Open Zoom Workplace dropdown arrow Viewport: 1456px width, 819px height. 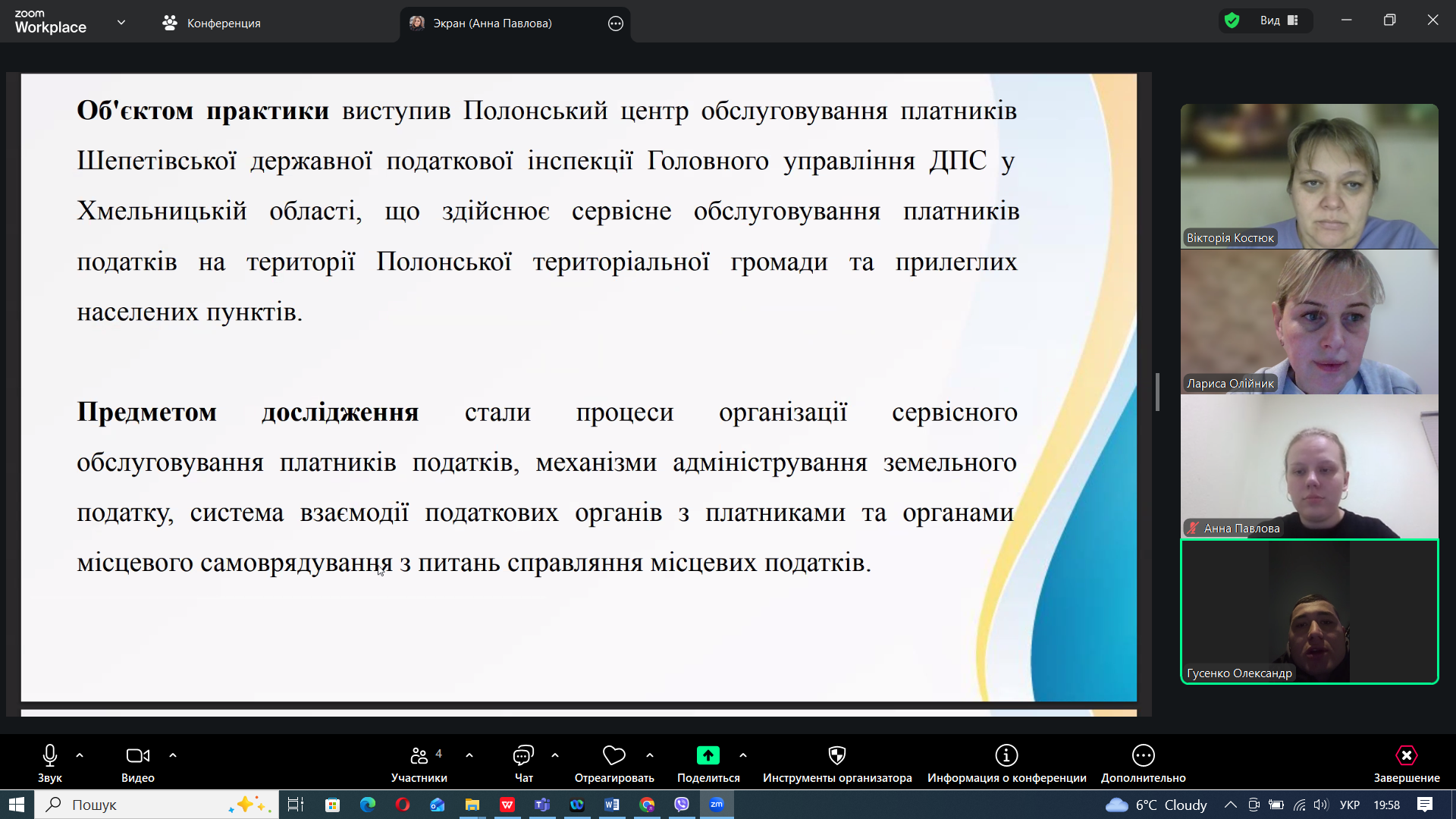121,23
